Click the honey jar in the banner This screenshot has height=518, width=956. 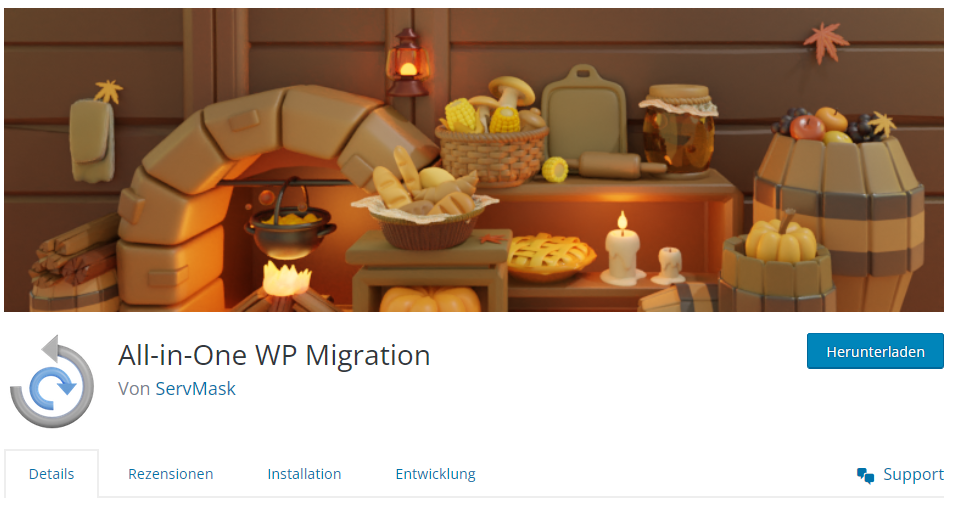click(x=678, y=129)
